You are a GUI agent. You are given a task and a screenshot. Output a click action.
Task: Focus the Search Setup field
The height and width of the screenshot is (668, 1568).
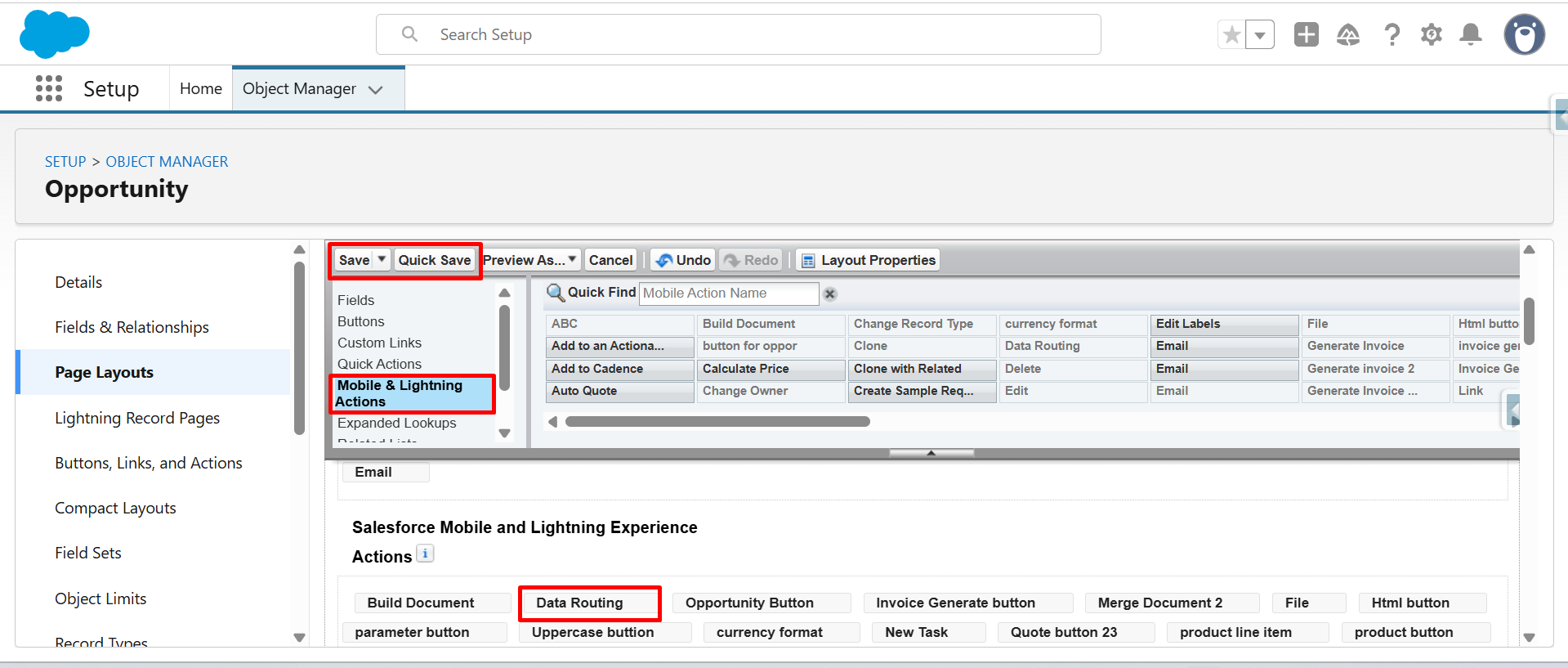coord(739,34)
